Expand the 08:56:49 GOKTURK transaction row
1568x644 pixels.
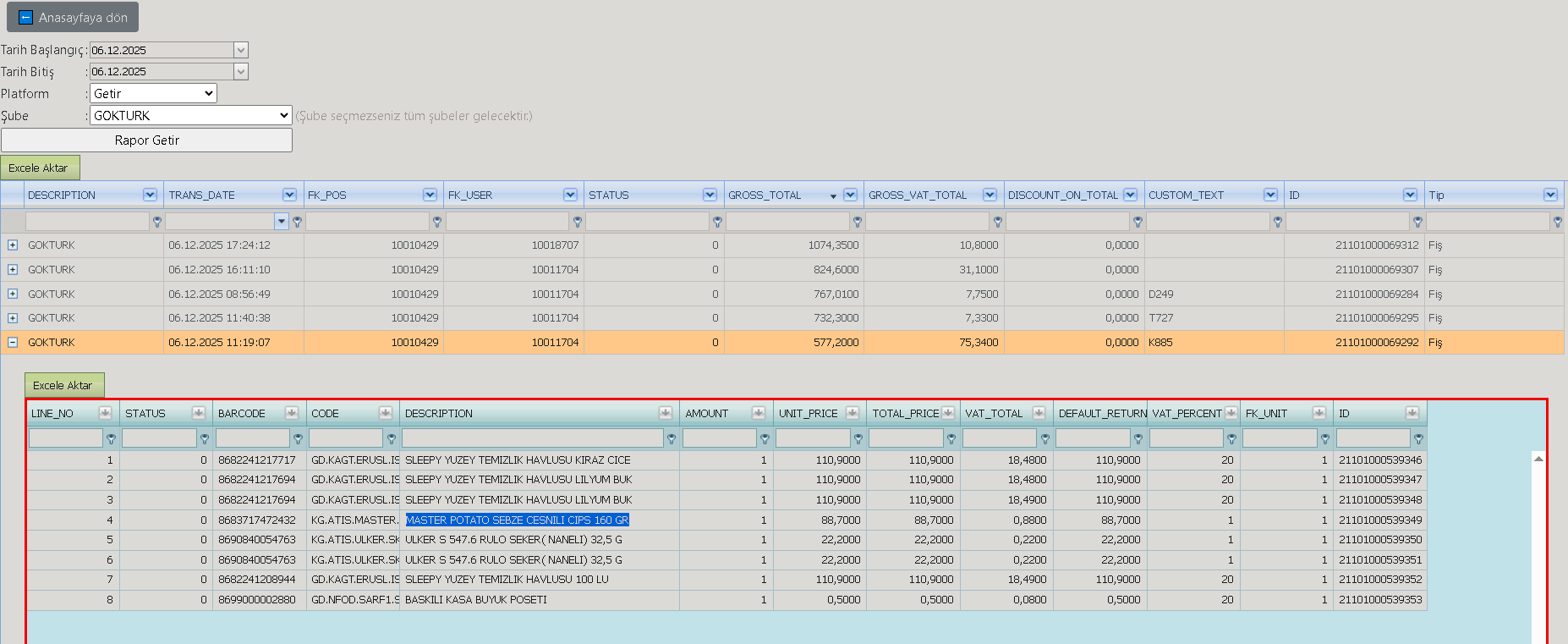pos(13,294)
